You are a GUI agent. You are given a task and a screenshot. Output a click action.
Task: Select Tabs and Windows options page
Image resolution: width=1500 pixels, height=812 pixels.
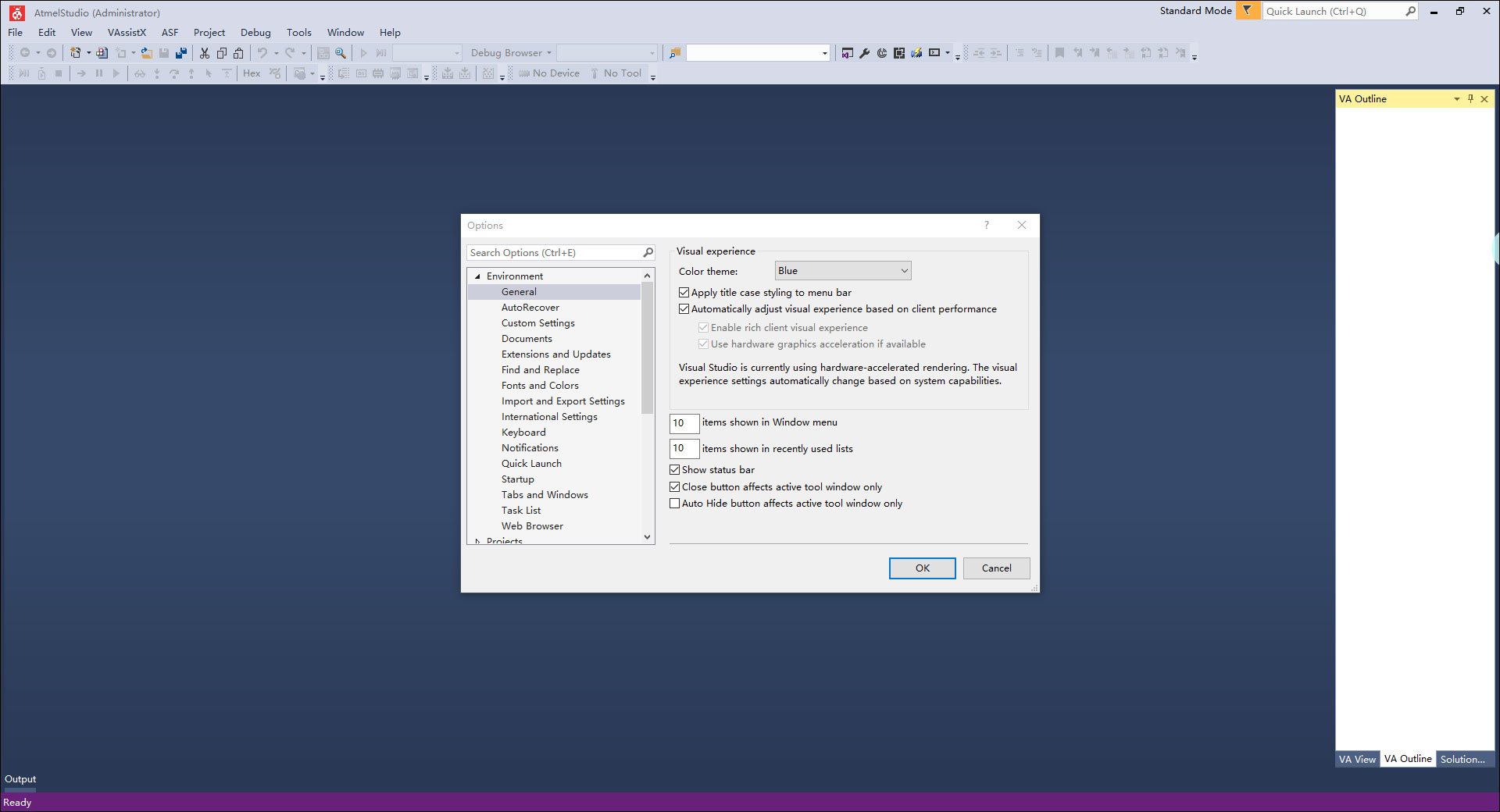pos(545,495)
